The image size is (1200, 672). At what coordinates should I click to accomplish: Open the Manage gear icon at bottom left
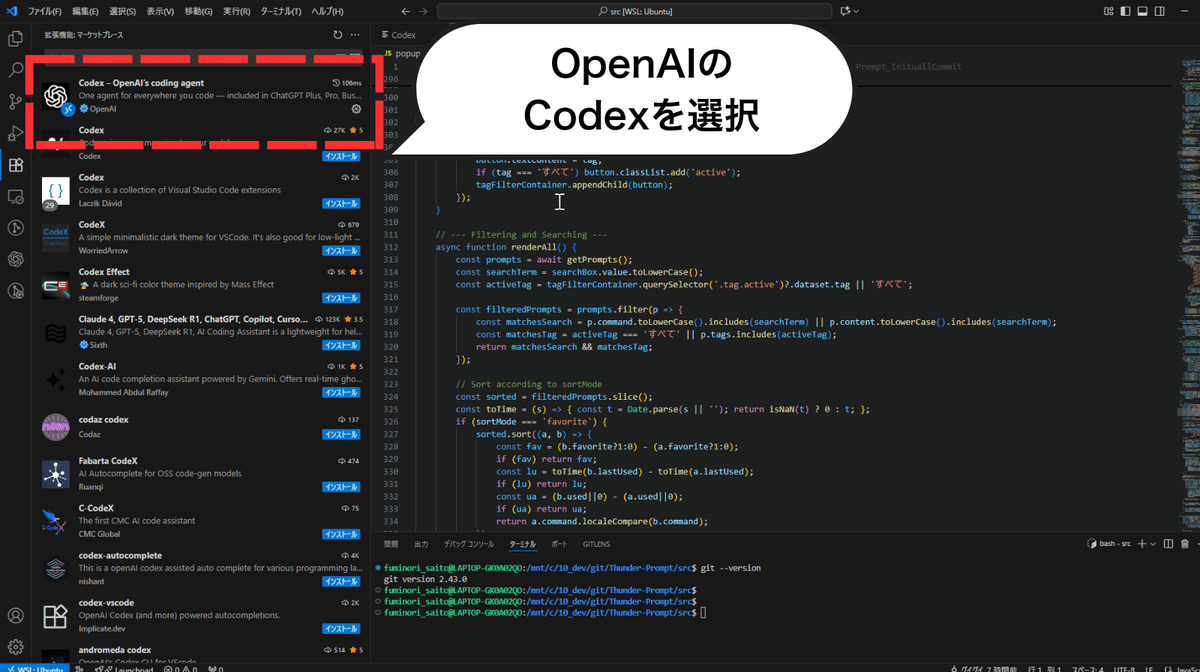coord(15,648)
